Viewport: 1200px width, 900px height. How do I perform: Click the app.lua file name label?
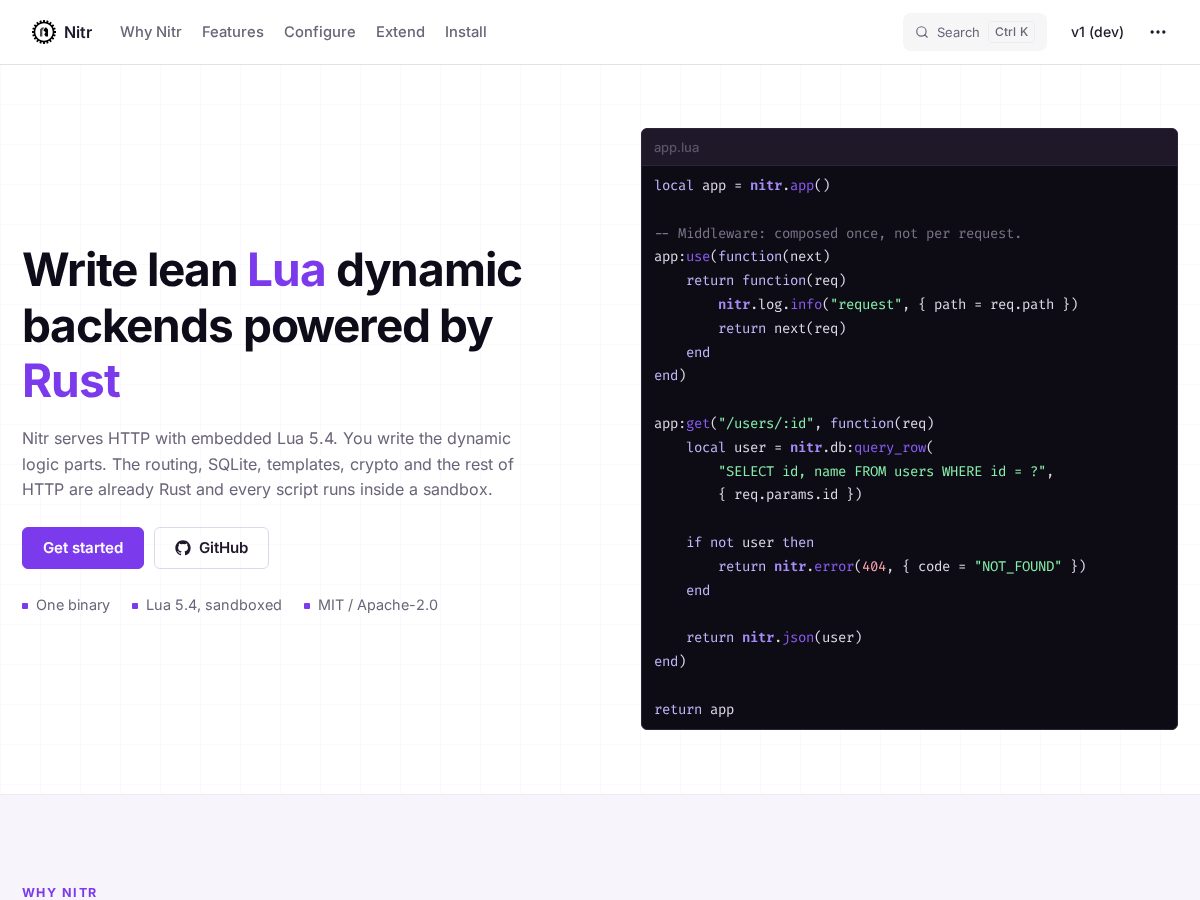677,147
